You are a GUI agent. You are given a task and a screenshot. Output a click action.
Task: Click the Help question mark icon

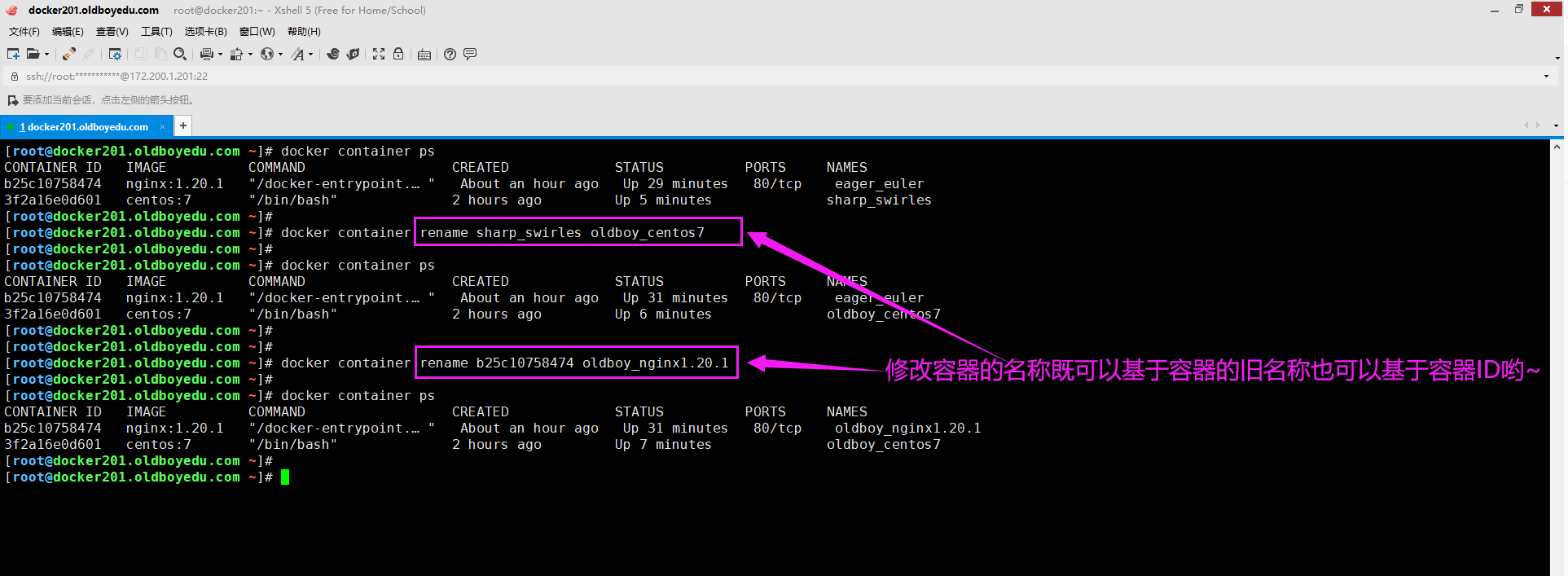click(450, 55)
